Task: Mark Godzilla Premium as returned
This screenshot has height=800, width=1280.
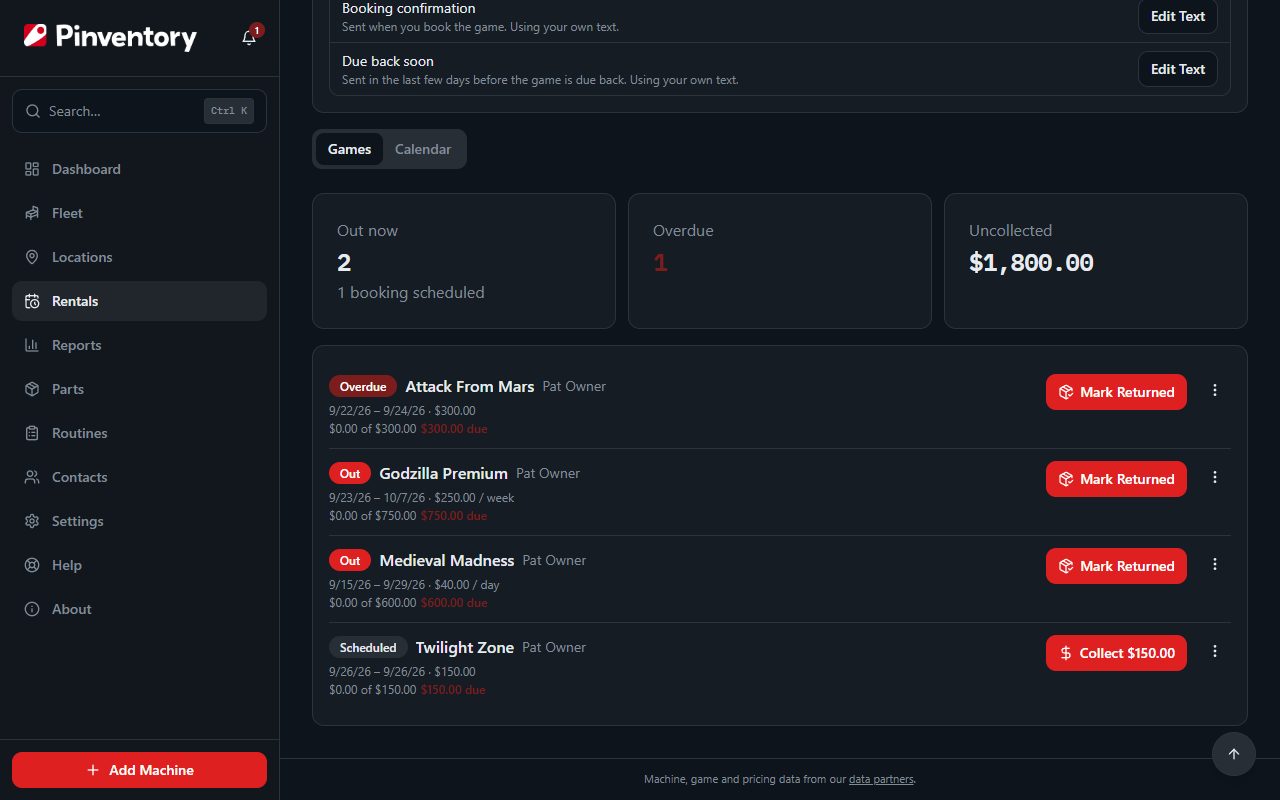Action: pos(1116,479)
